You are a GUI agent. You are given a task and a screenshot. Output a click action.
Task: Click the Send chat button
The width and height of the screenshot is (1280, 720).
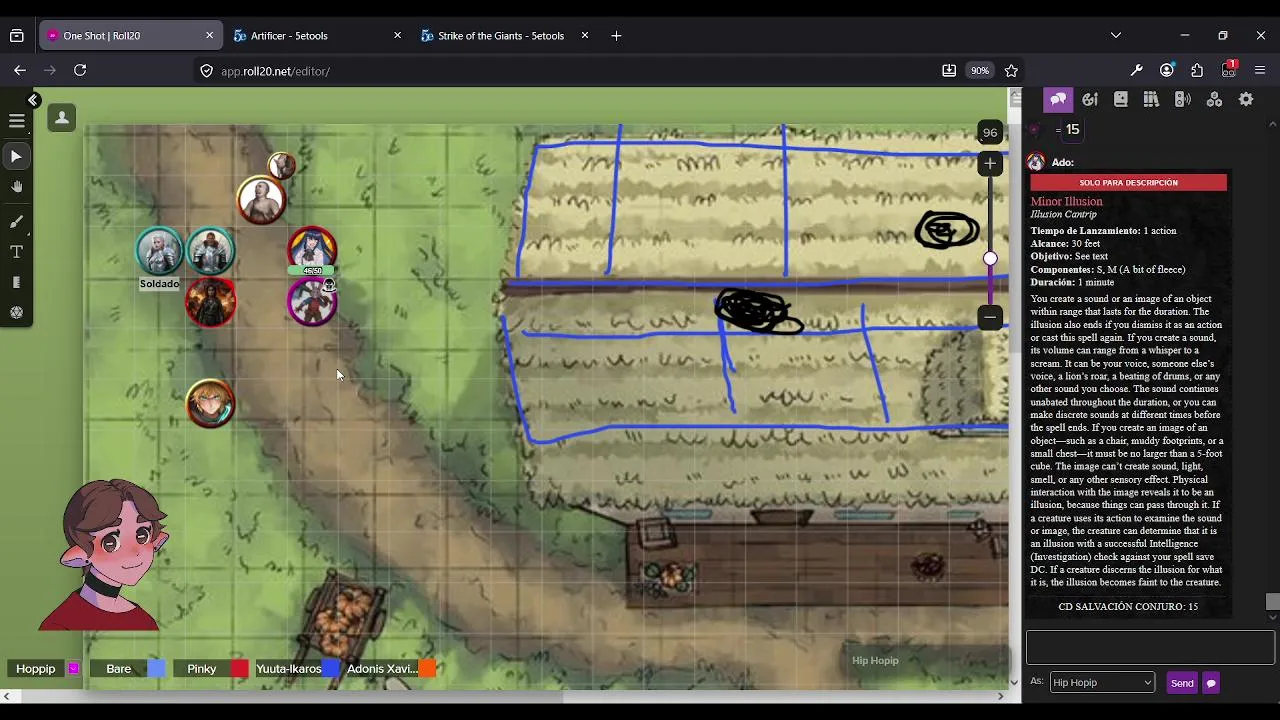coord(1182,683)
